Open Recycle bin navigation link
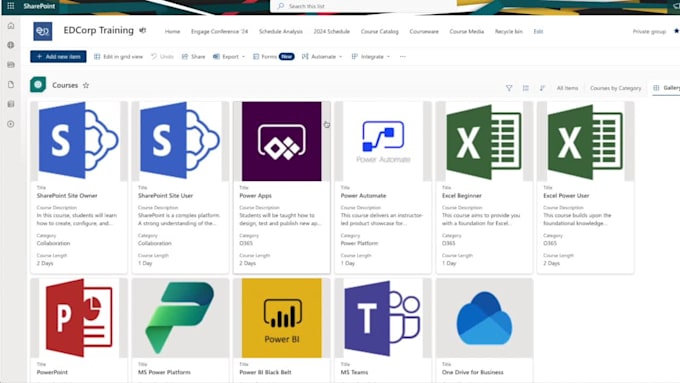 tap(508, 32)
